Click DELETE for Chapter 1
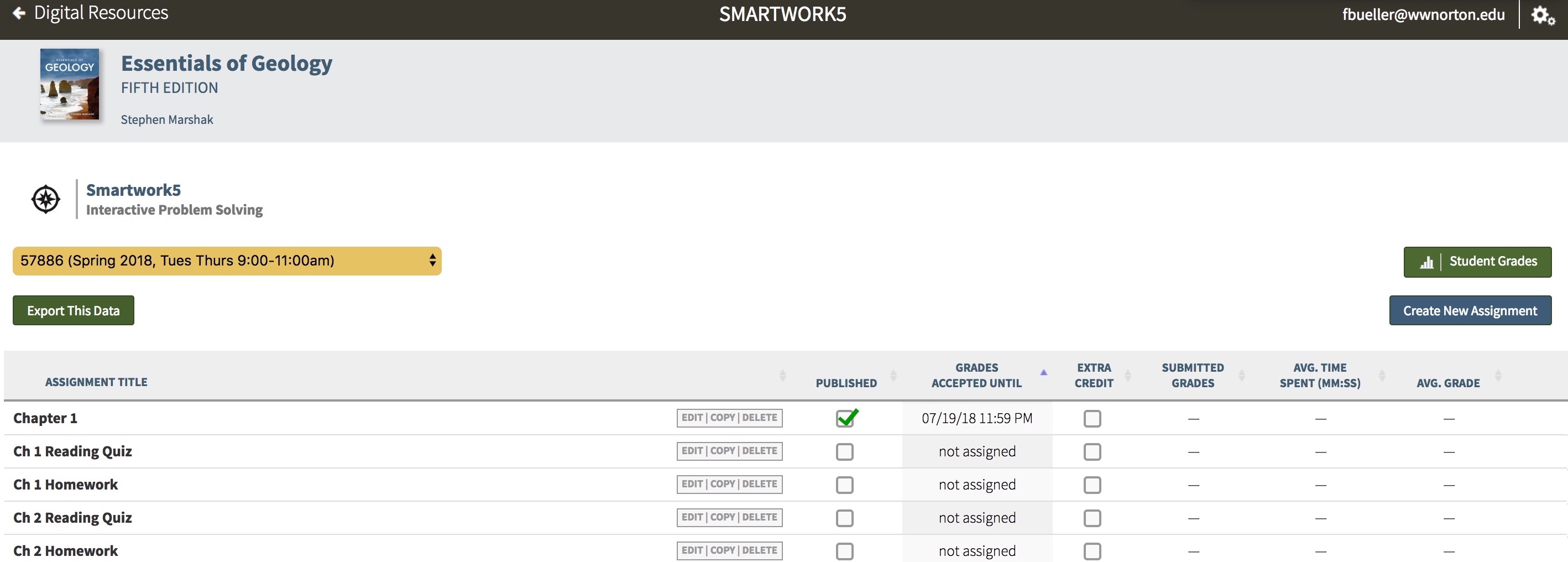Image resolution: width=1568 pixels, height=562 pixels. click(x=760, y=418)
